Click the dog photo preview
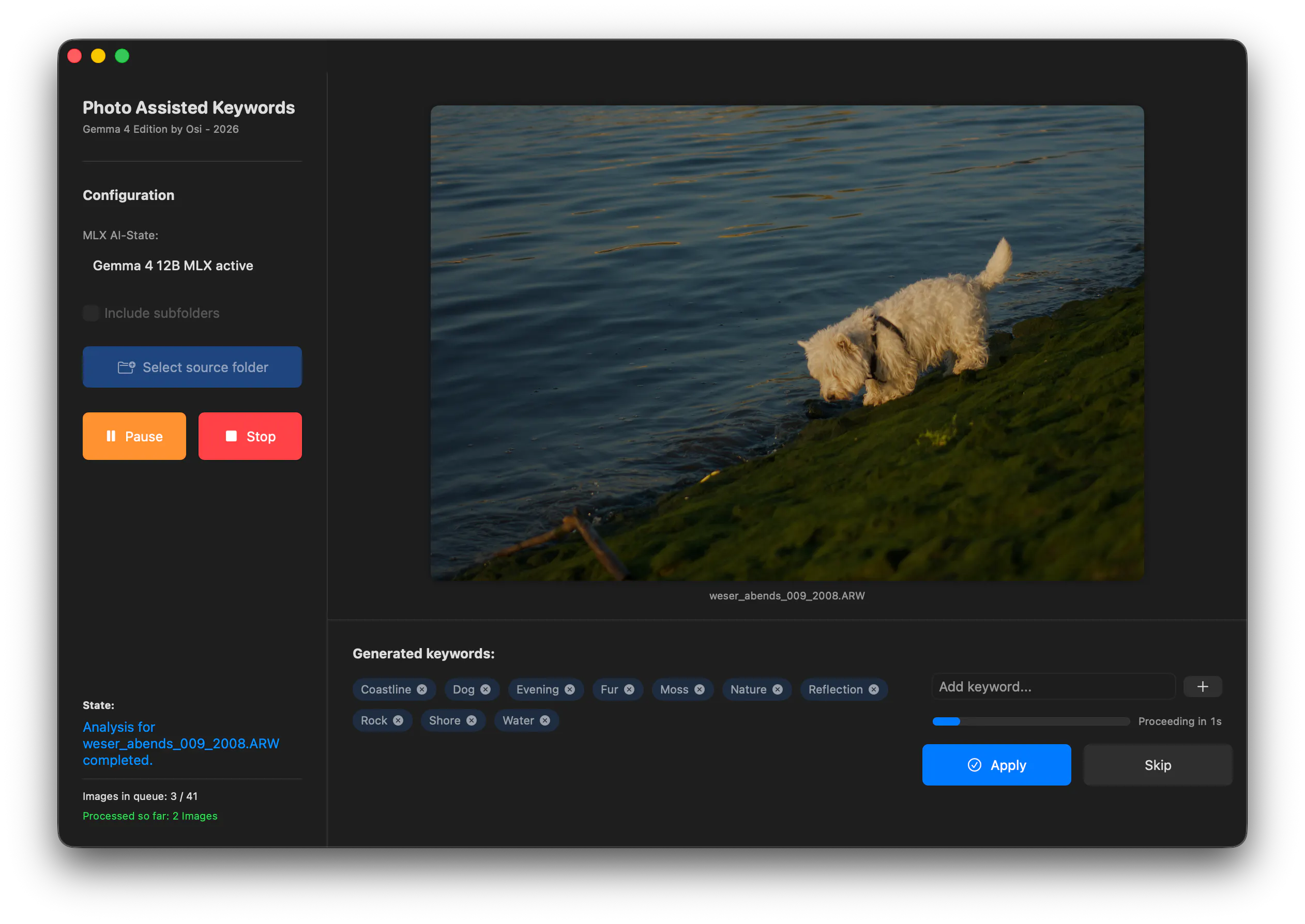The height and width of the screenshot is (924, 1305). point(786,343)
